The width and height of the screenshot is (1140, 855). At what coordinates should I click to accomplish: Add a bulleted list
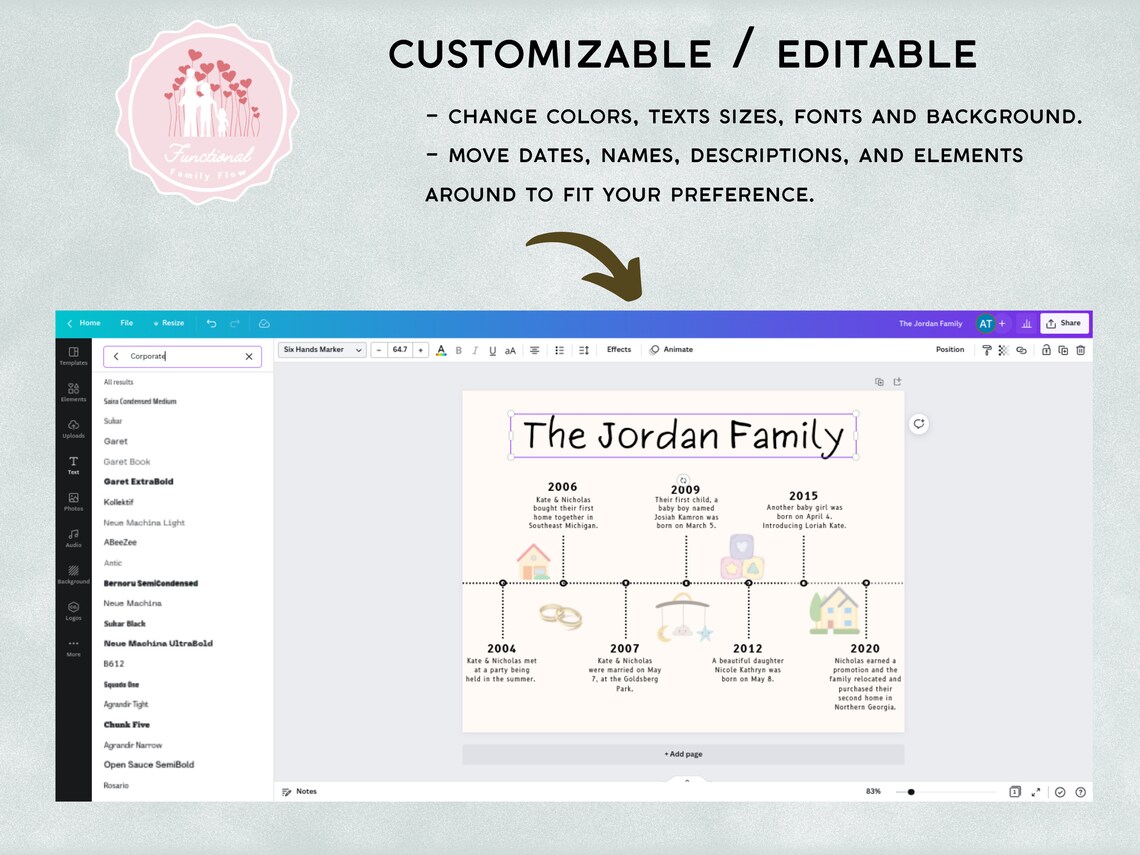[x=559, y=350]
